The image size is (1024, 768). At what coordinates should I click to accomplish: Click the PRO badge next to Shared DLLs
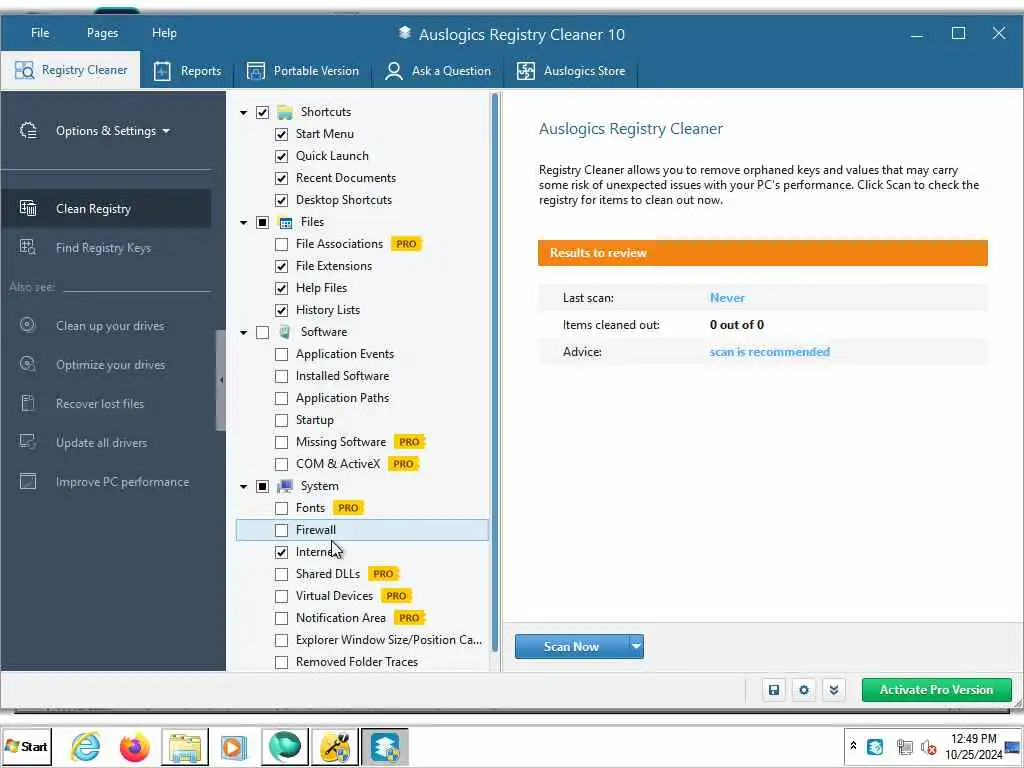click(383, 574)
